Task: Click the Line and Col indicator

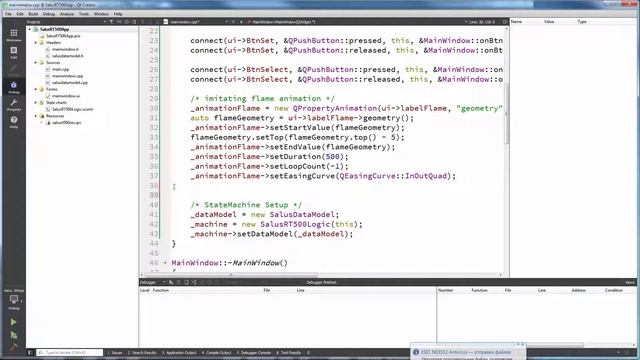Action: point(482,22)
